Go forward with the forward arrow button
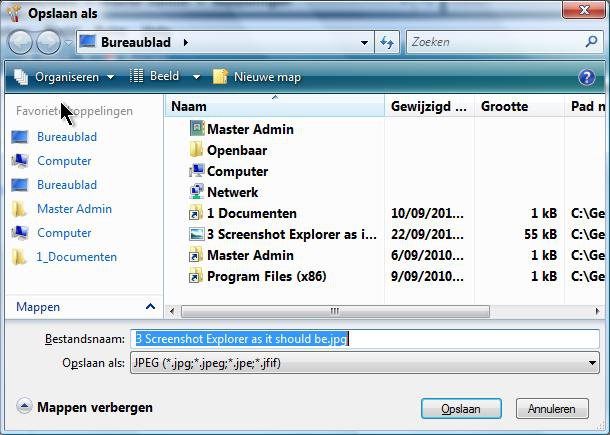 coord(48,42)
